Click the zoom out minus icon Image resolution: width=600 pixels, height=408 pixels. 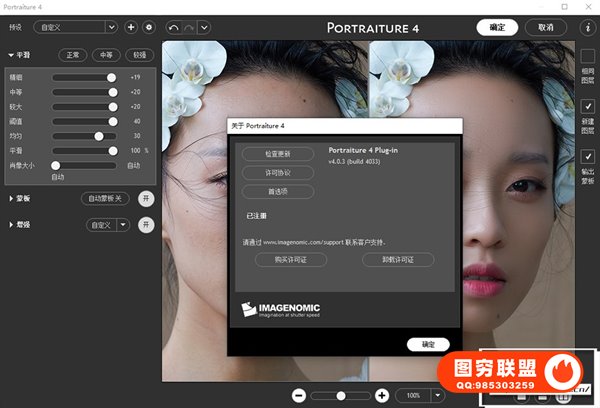(298, 396)
